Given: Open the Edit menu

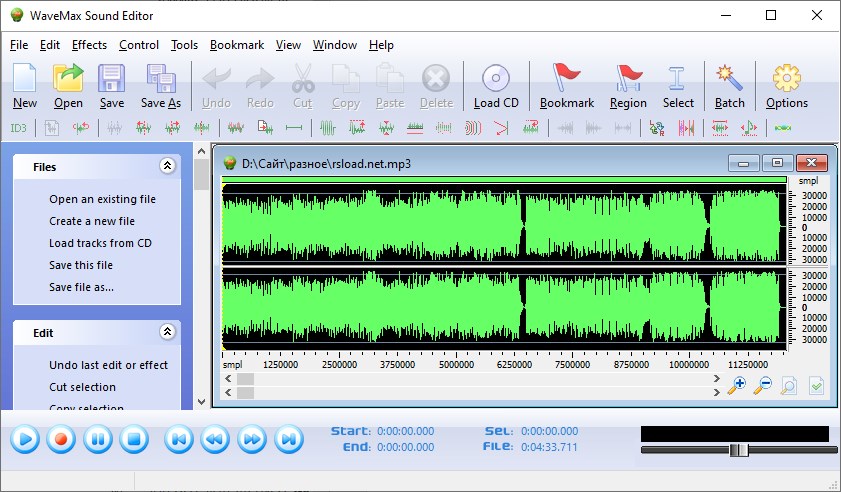Looking at the screenshot, I should (x=50, y=45).
